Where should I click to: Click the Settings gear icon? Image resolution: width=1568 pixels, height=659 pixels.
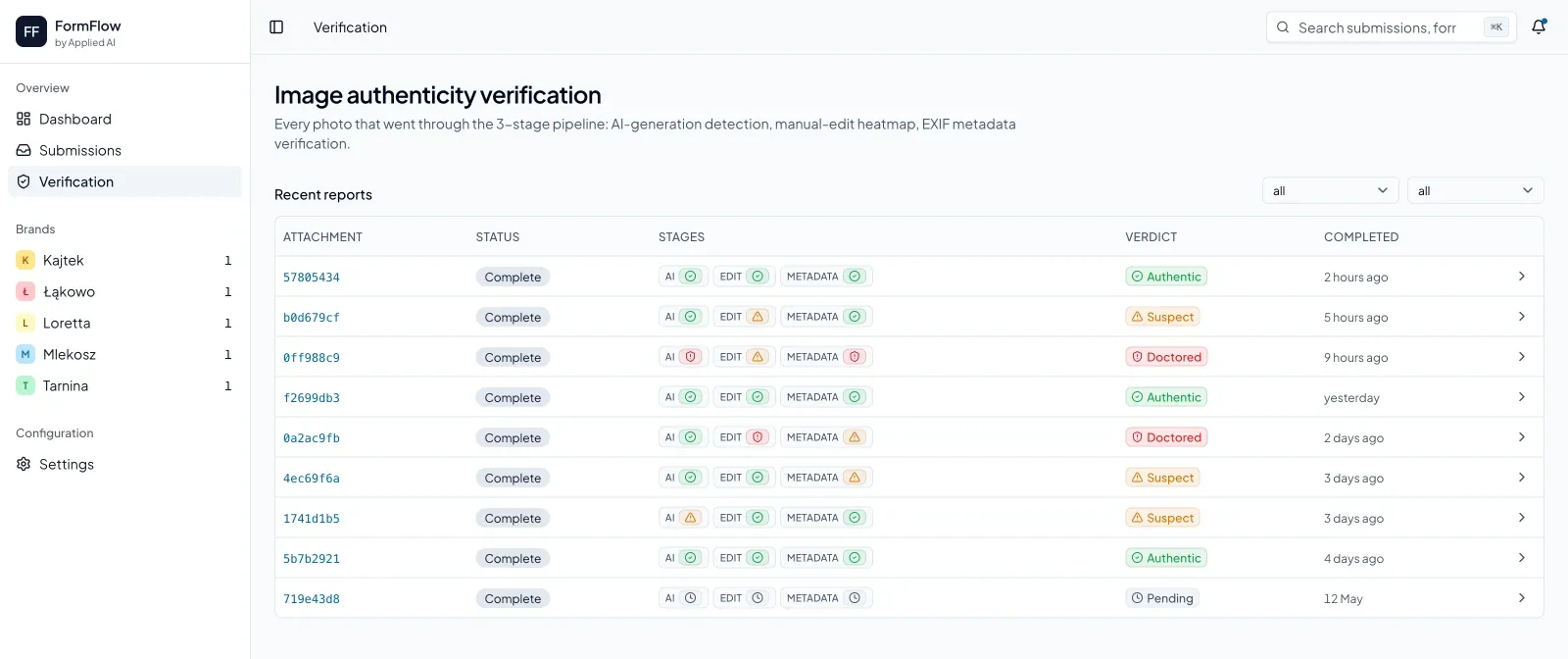24,464
